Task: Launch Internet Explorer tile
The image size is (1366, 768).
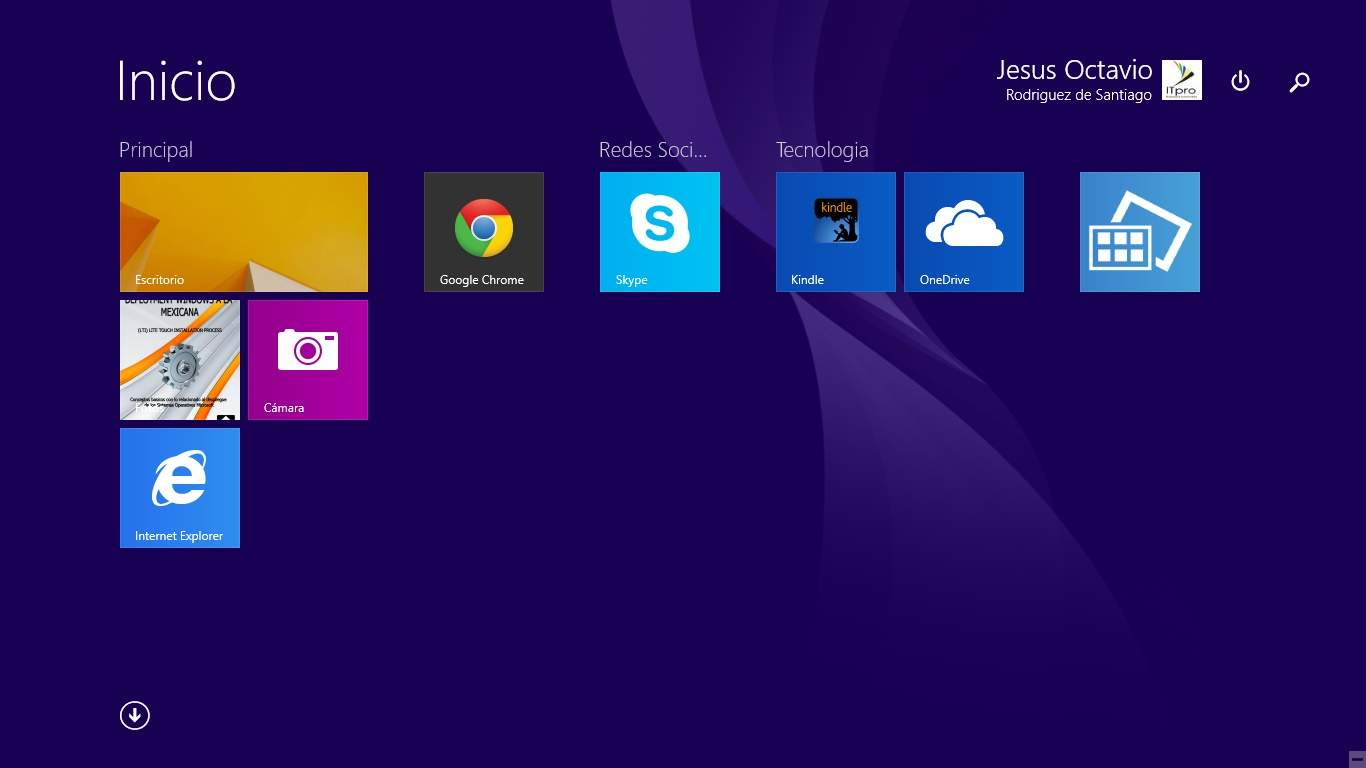Action: click(180, 488)
